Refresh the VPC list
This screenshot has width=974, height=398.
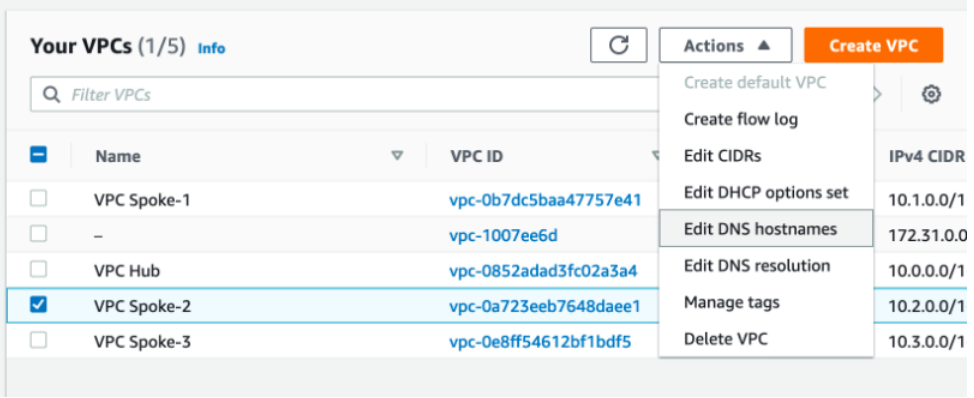[618, 45]
